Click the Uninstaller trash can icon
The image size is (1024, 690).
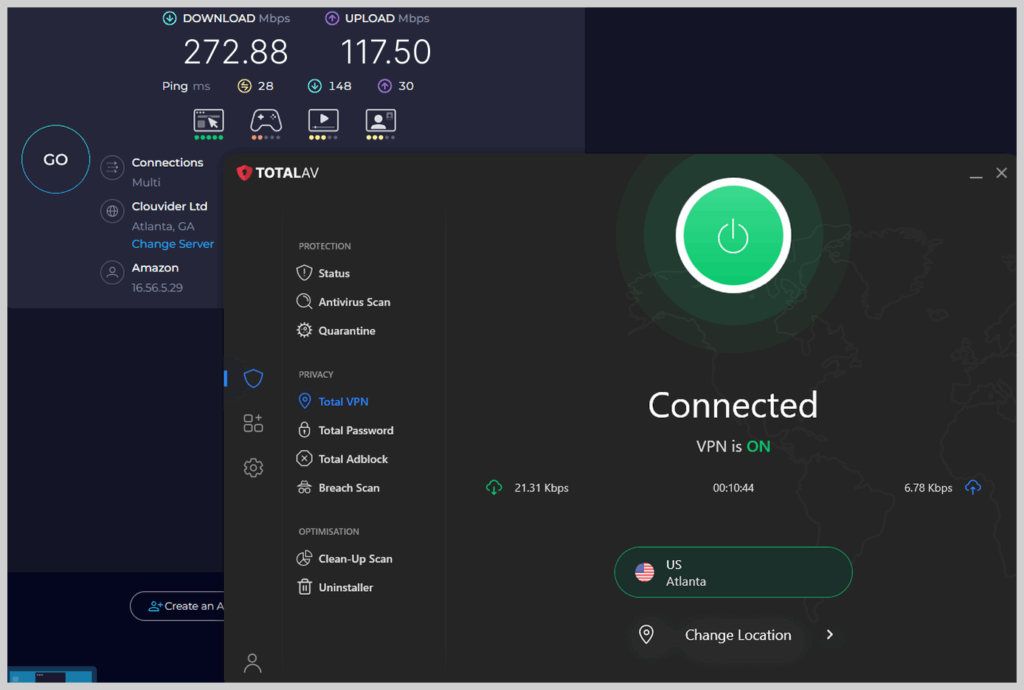[x=304, y=587]
